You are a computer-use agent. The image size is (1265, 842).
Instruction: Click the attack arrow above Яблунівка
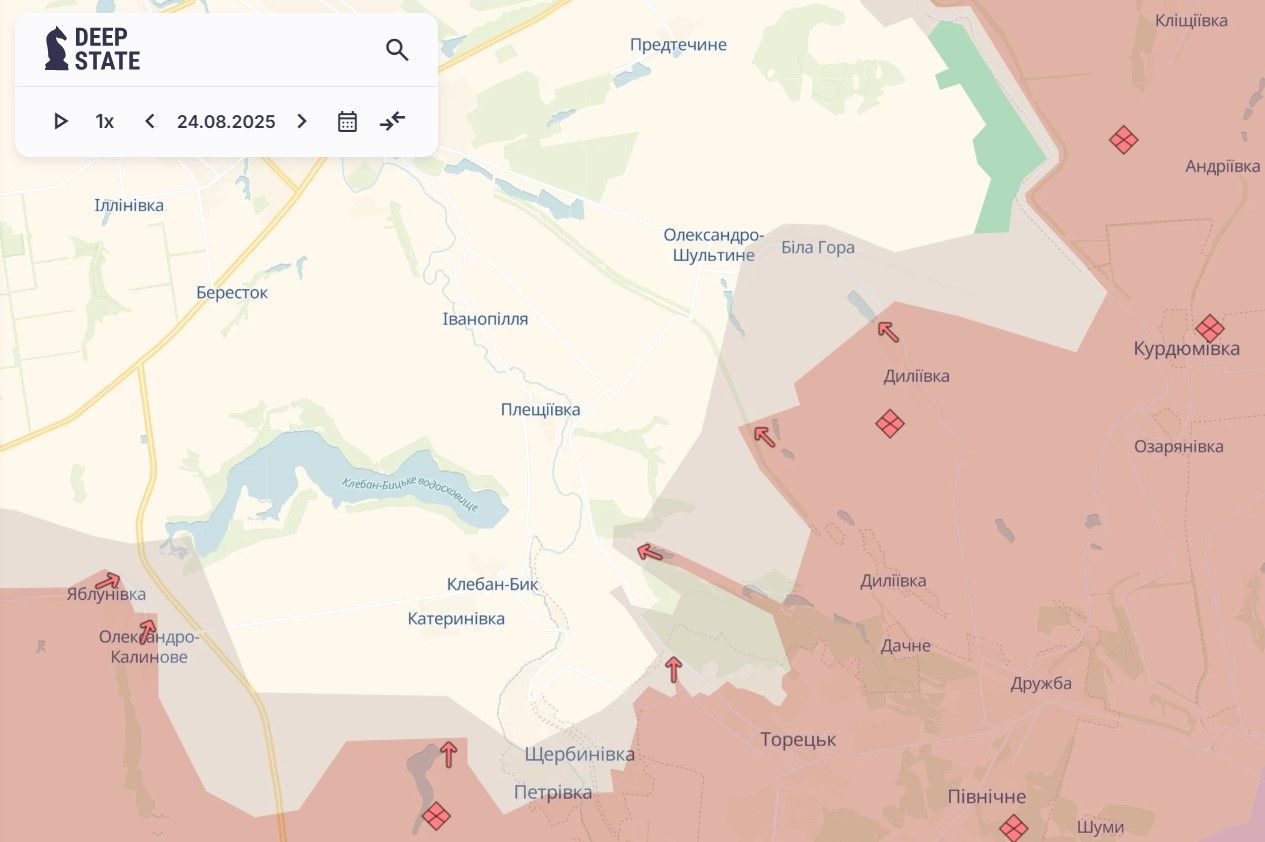tap(108, 581)
